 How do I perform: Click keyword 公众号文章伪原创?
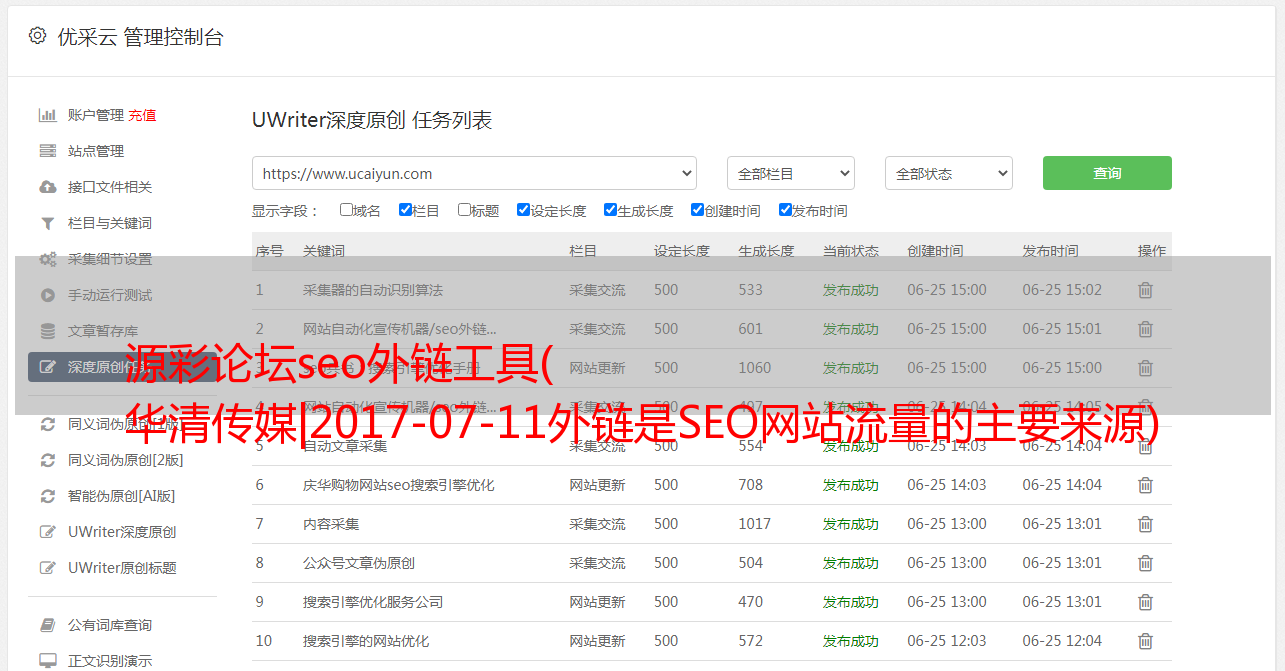(x=359, y=563)
